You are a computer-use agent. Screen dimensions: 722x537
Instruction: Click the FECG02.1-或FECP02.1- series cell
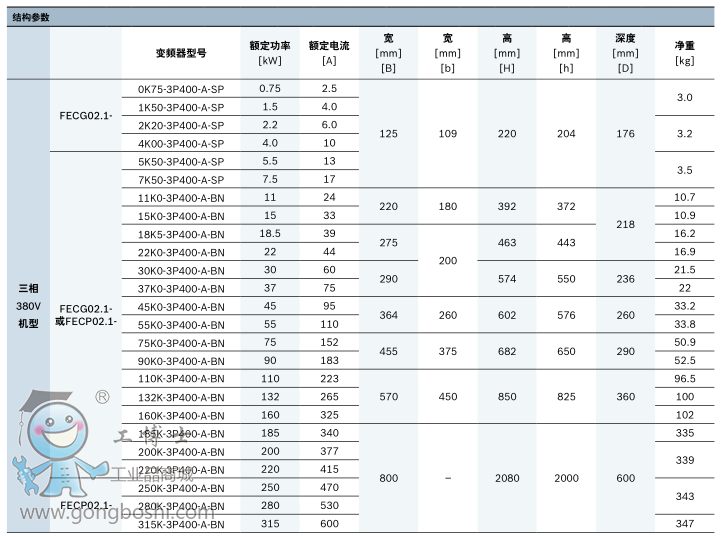point(85,315)
